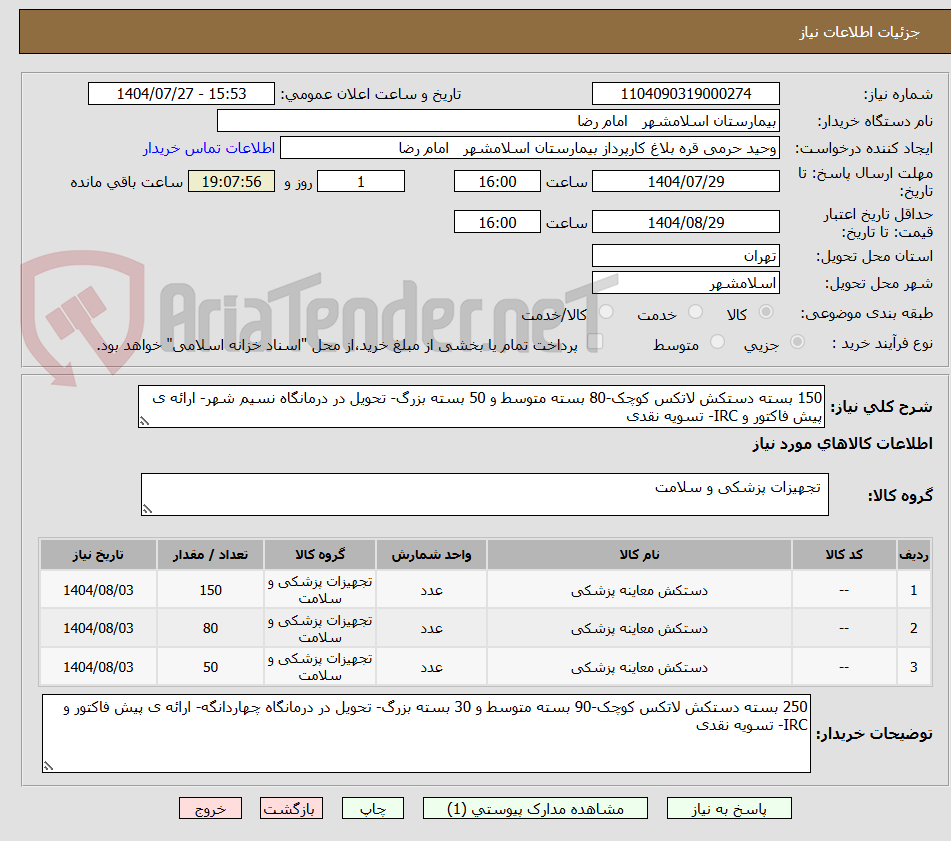The height and width of the screenshot is (841, 951).
Task: Select the جزیي process option
Action: (x=796, y=342)
